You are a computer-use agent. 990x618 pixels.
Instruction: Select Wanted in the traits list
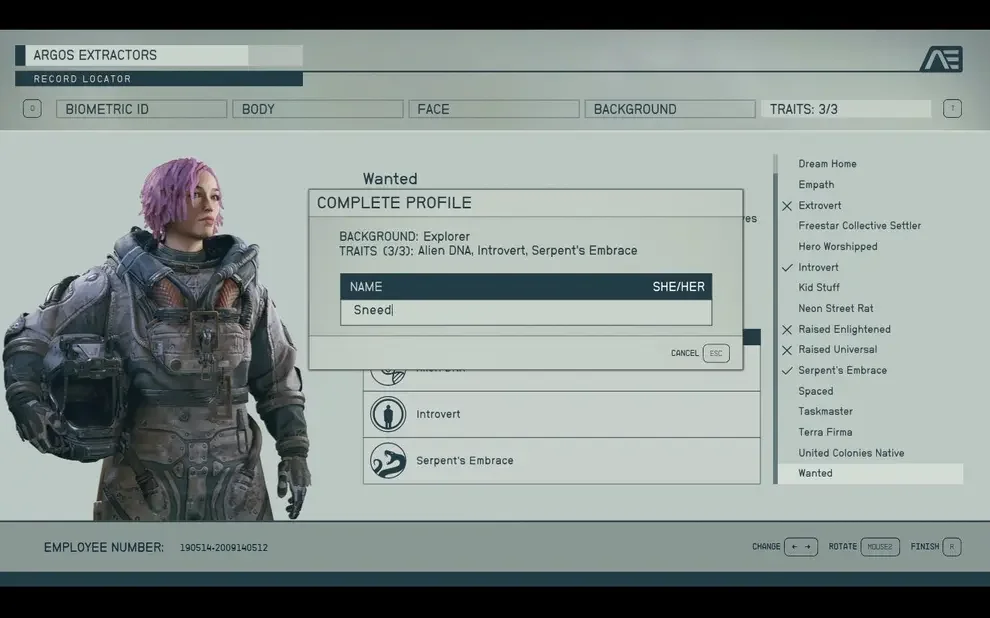click(815, 473)
